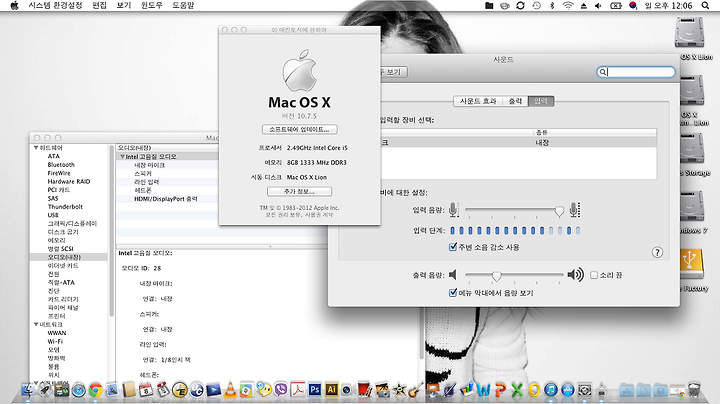This screenshot has width=720, height=404.
Task: Open OS X Lion drive on desktop
Action: (x=690, y=32)
